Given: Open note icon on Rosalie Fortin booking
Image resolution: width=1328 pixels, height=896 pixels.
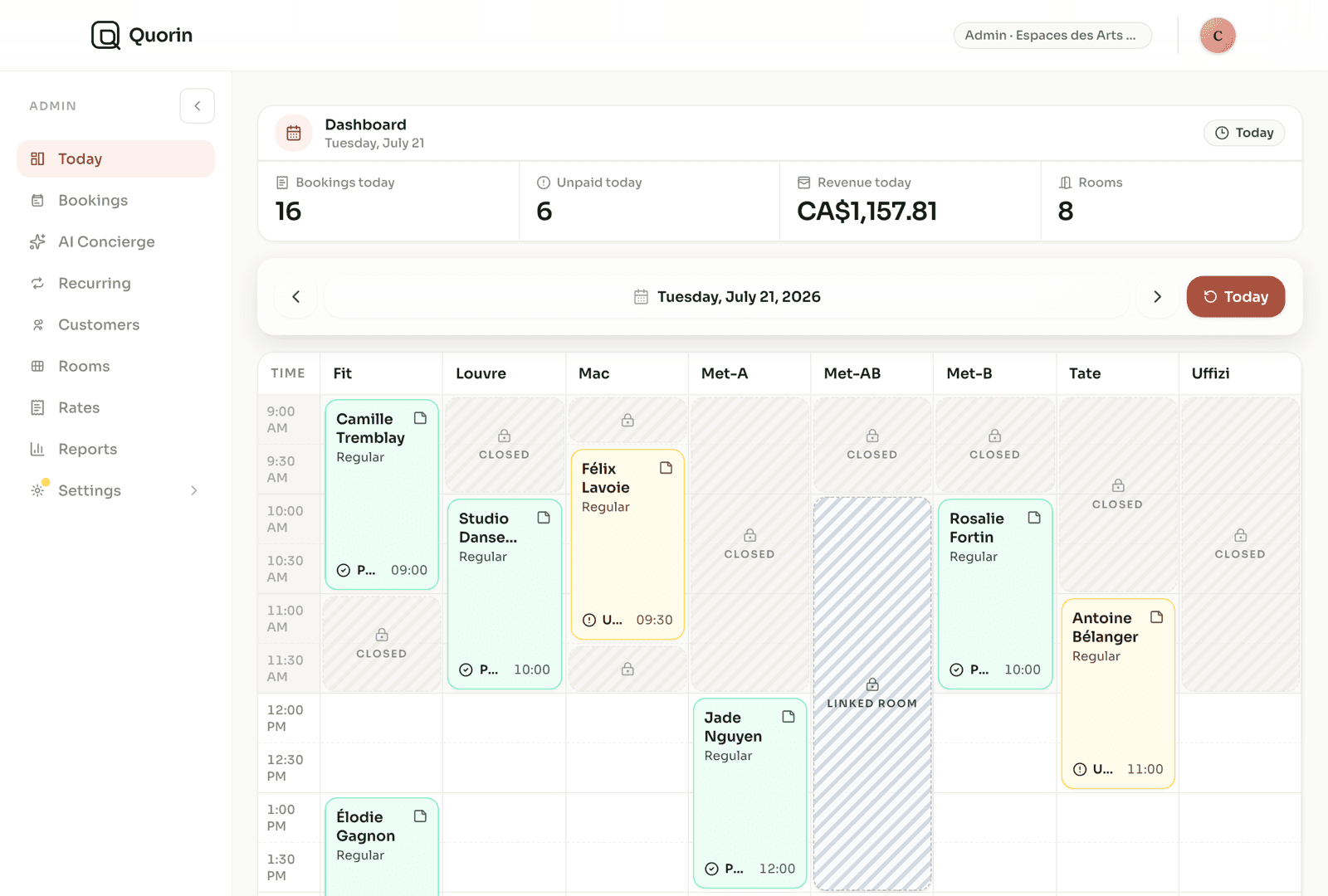Looking at the screenshot, I should (x=1034, y=518).
